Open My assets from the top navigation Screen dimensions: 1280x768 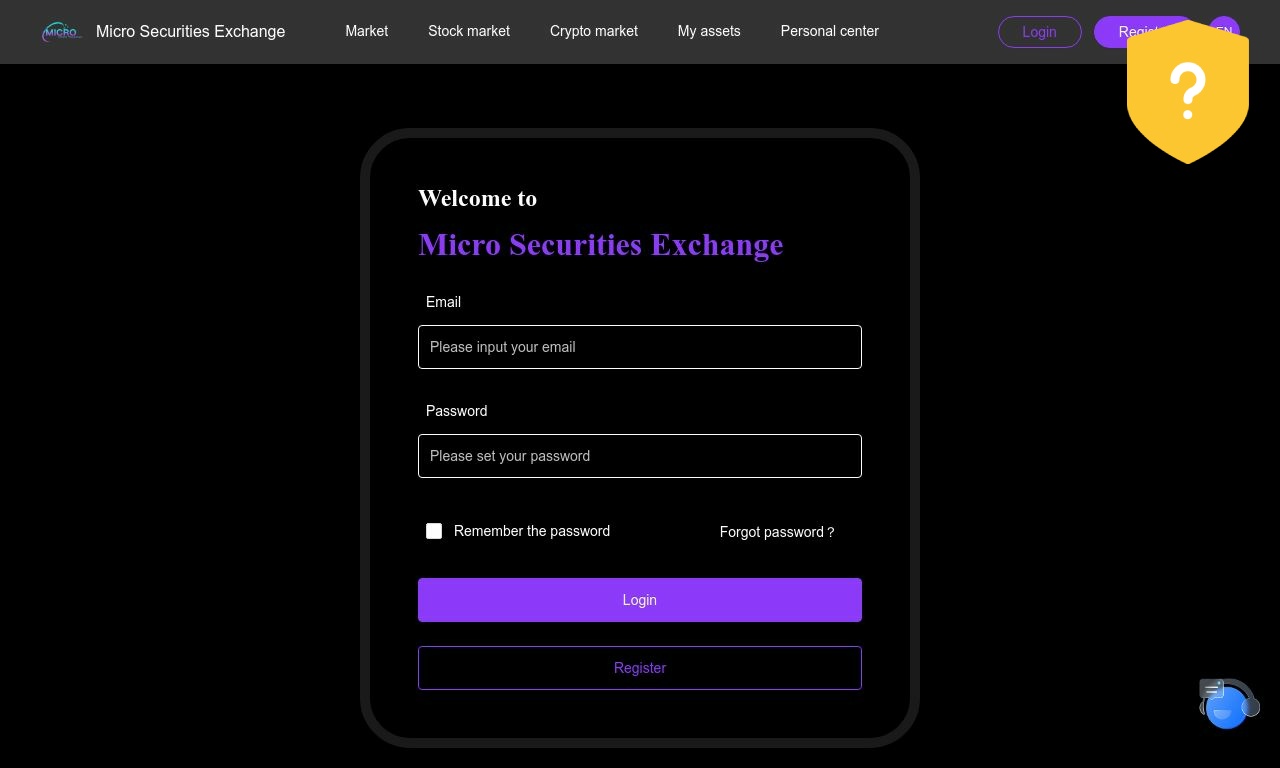click(x=709, y=31)
